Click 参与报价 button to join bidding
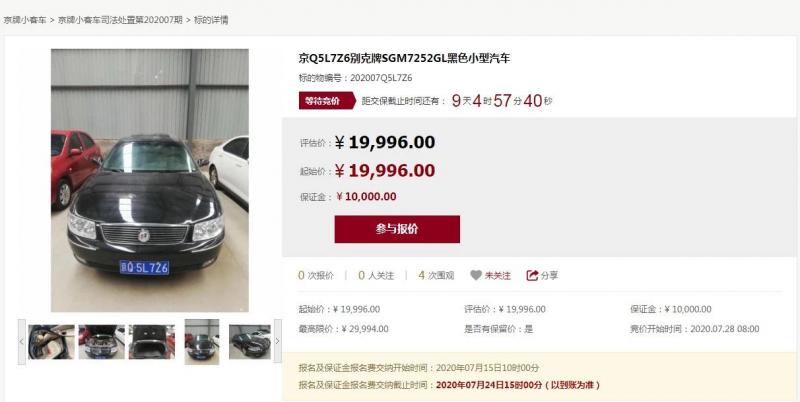Viewport: 800px width, 402px height. pos(397,229)
